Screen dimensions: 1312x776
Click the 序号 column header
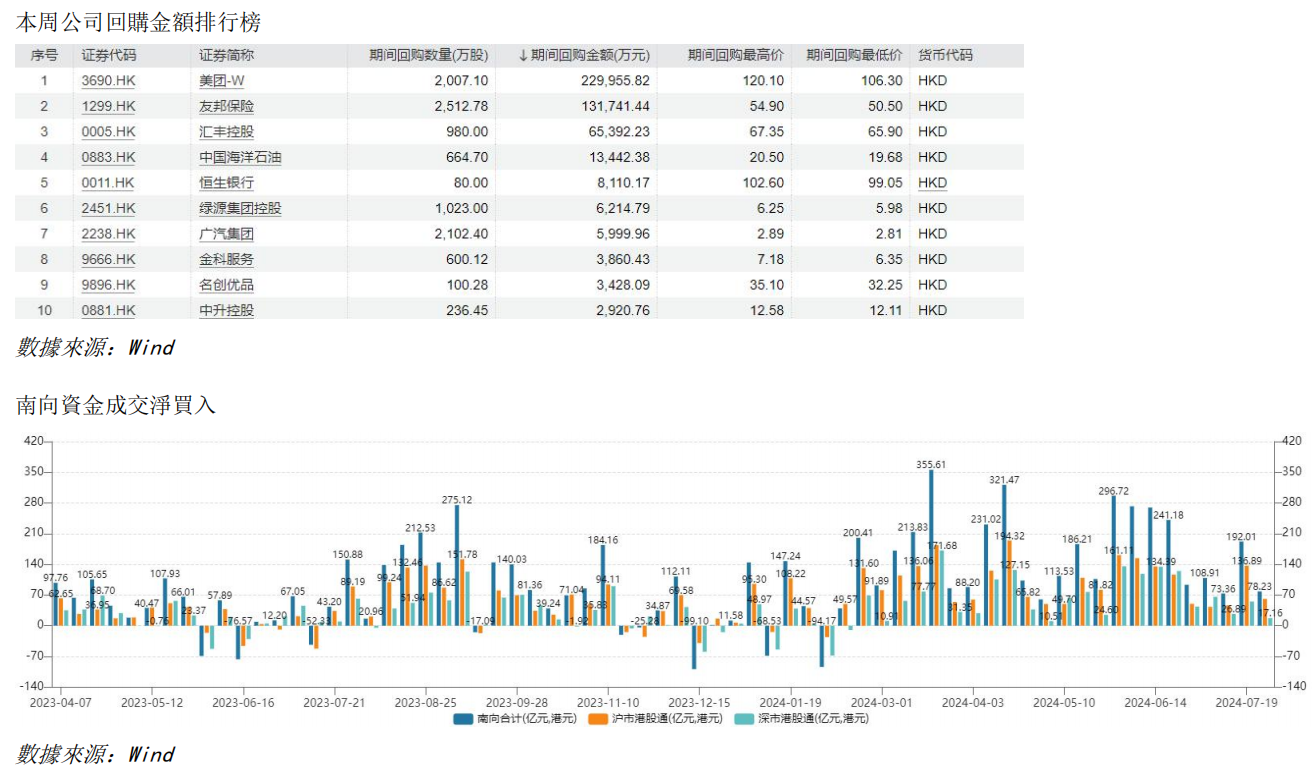coord(44,56)
